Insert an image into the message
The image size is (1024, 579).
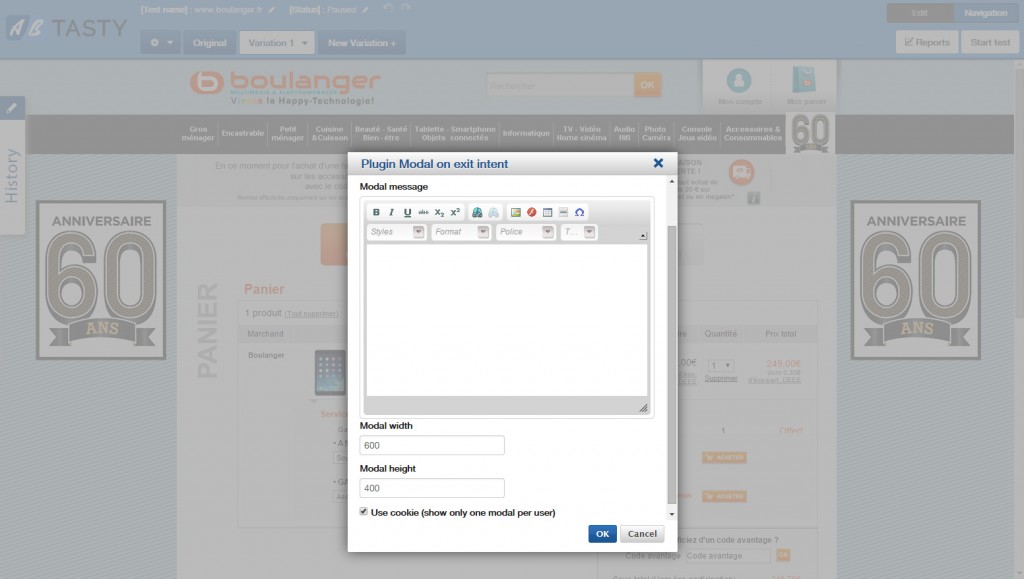pos(516,212)
